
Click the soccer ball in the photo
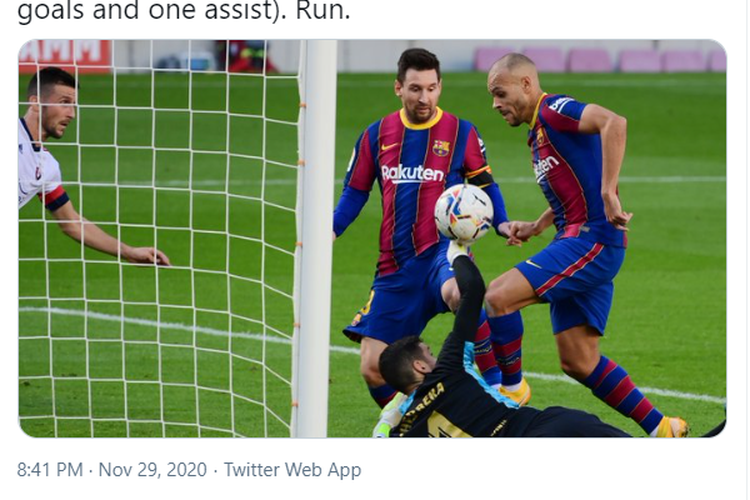pyautogui.click(x=463, y=212)
